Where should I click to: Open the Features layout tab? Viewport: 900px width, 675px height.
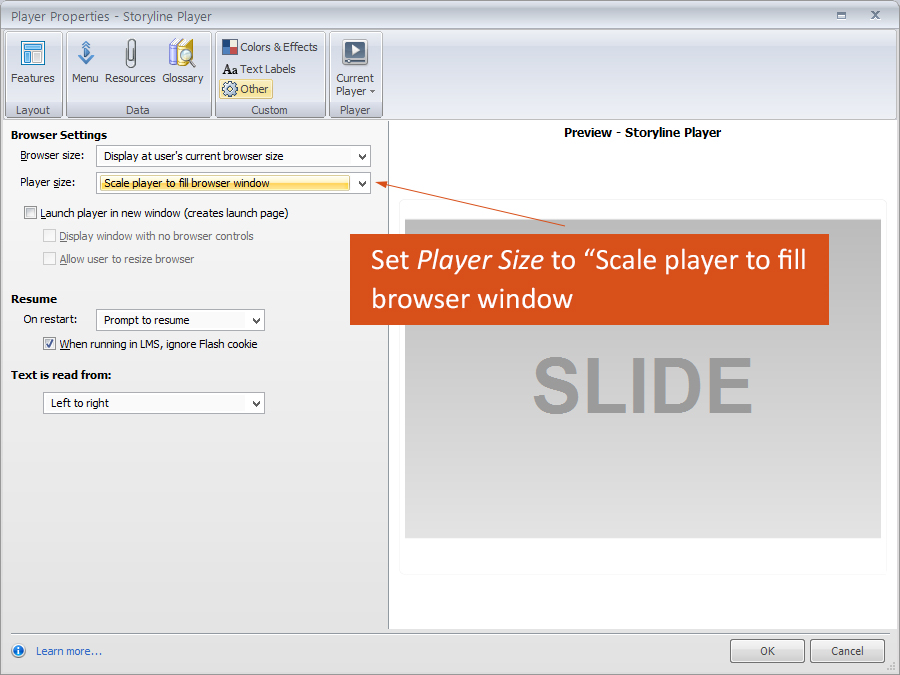click(32, 62)
